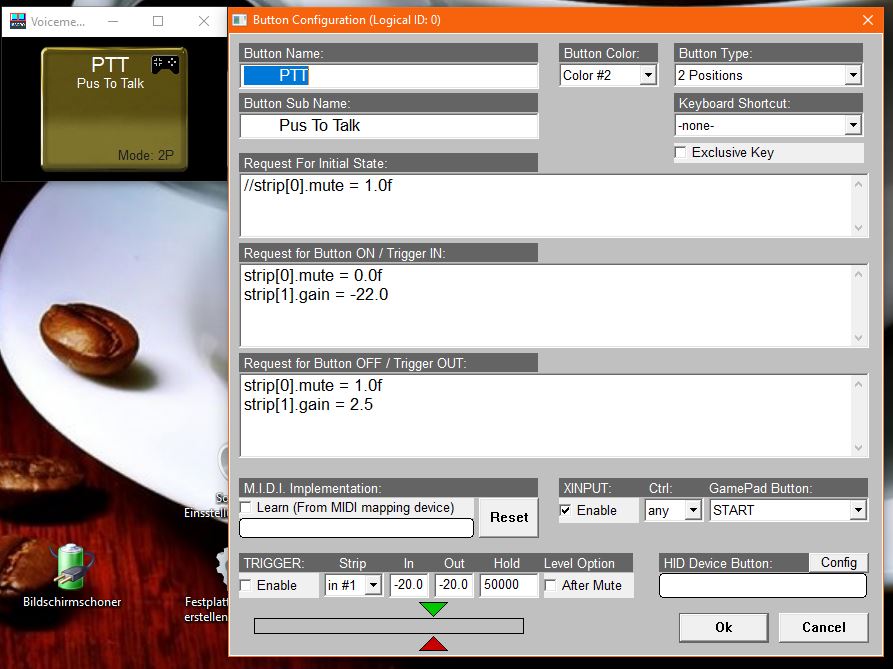The height and width of the screenshot is (669, 893).
Task: Click the PTT macro button in Voicemeeter window
Action: pyautogui.click(x=114, y=109)
